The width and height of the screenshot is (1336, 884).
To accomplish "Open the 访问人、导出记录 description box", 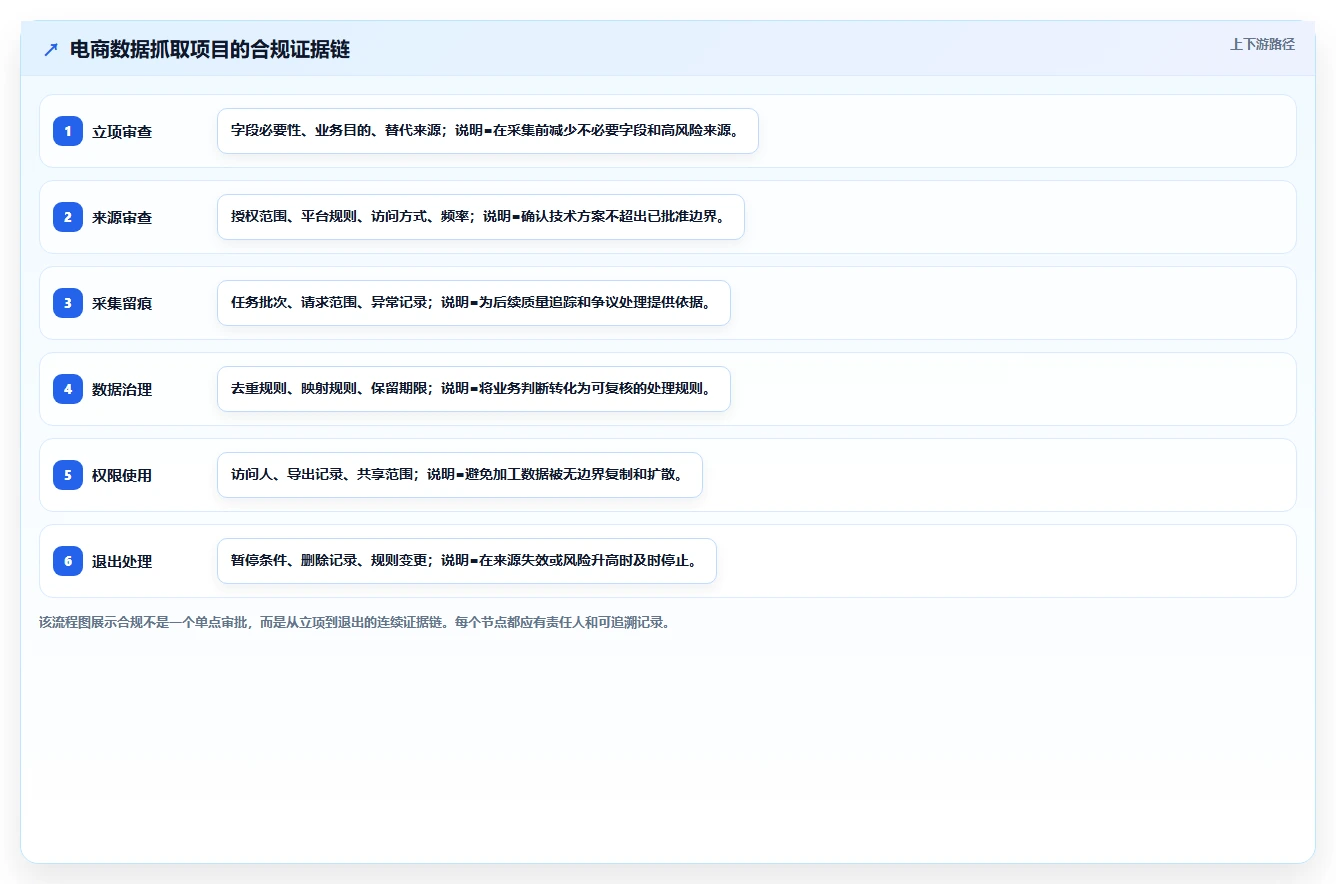I will click(460, 475).
